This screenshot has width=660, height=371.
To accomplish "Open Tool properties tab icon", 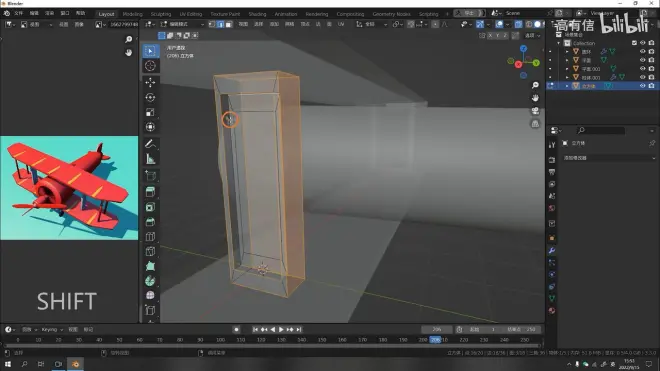I will point(552,145).
